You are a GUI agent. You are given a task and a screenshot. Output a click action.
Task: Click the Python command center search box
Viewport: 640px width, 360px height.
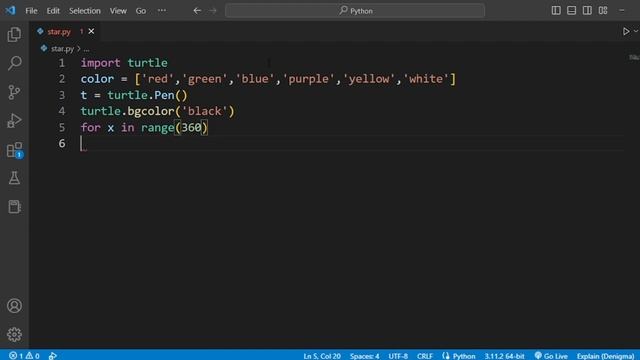click(x=355, y=11)
